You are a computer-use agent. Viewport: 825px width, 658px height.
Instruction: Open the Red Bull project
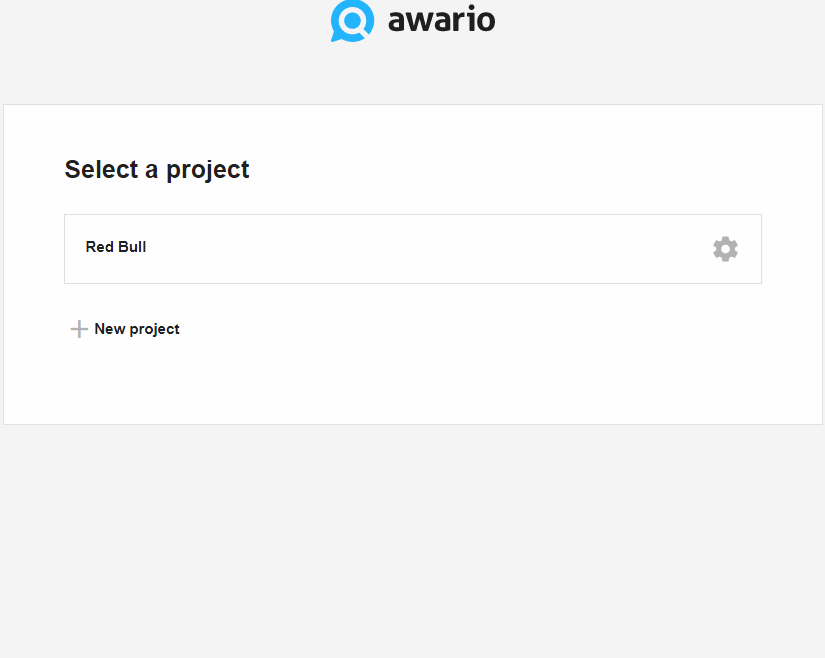412,249
